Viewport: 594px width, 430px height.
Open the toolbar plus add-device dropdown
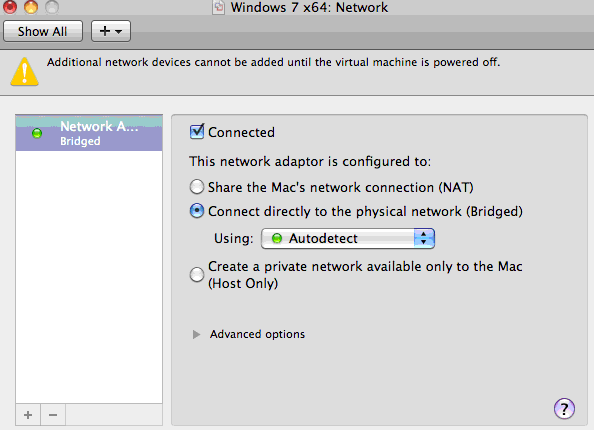(x=111, y=31)
